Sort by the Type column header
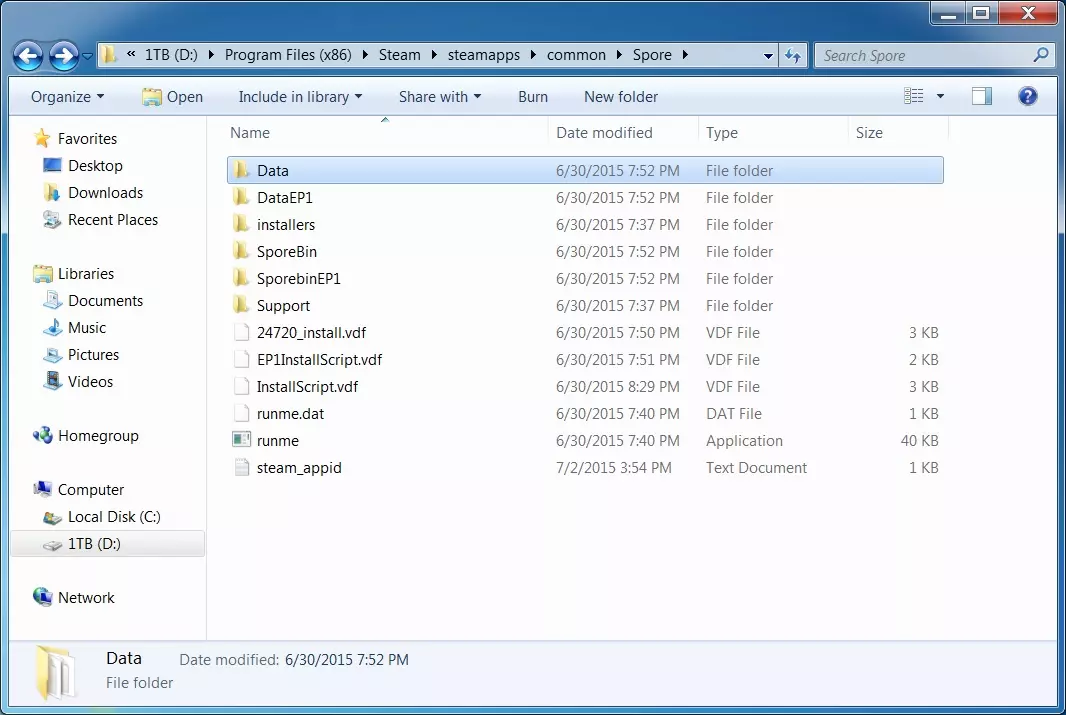1066x715 pixels. click(772, 133)
